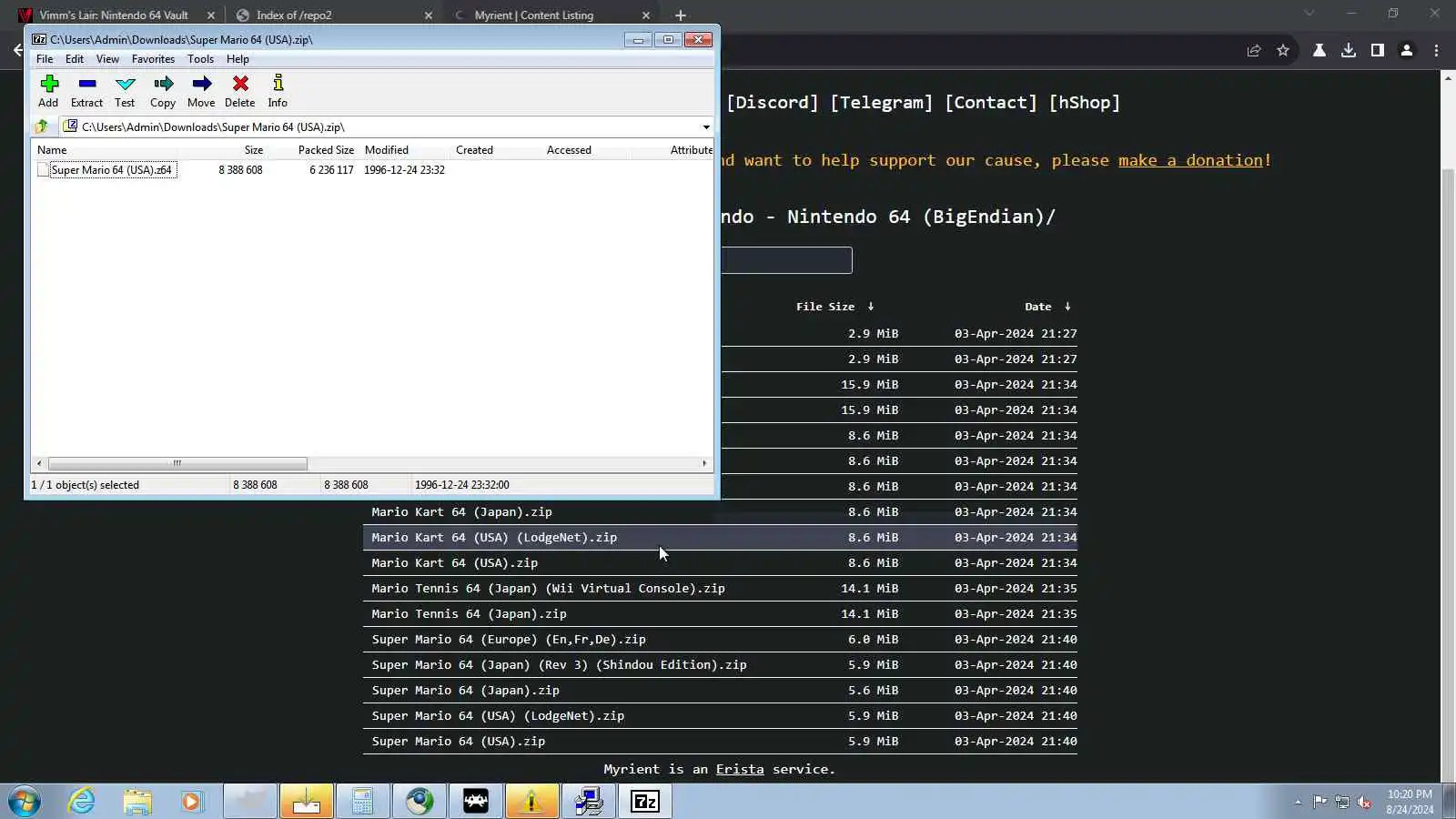Click the Extract icon in 7-Zip
This screenshot has width=1456, height=819.
tap(86, 91)
